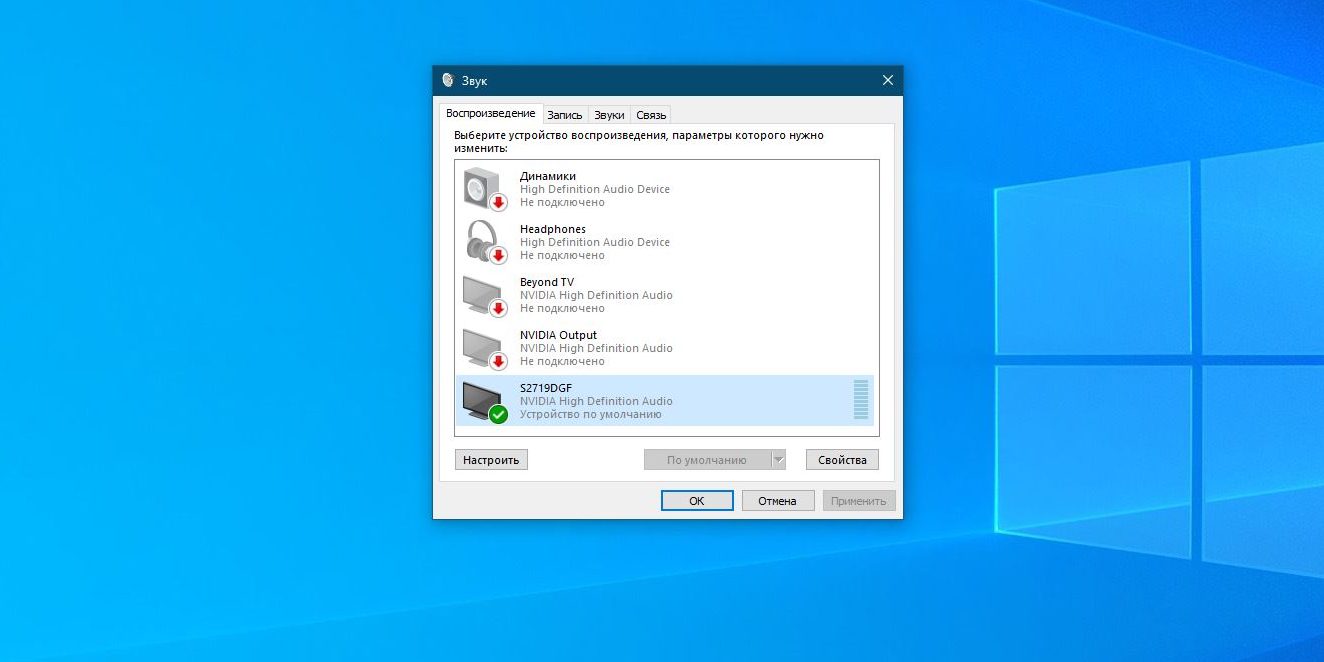Open the По умолчанию dropdown arrow
The image size is (1324, 662).
pos(779,459)
